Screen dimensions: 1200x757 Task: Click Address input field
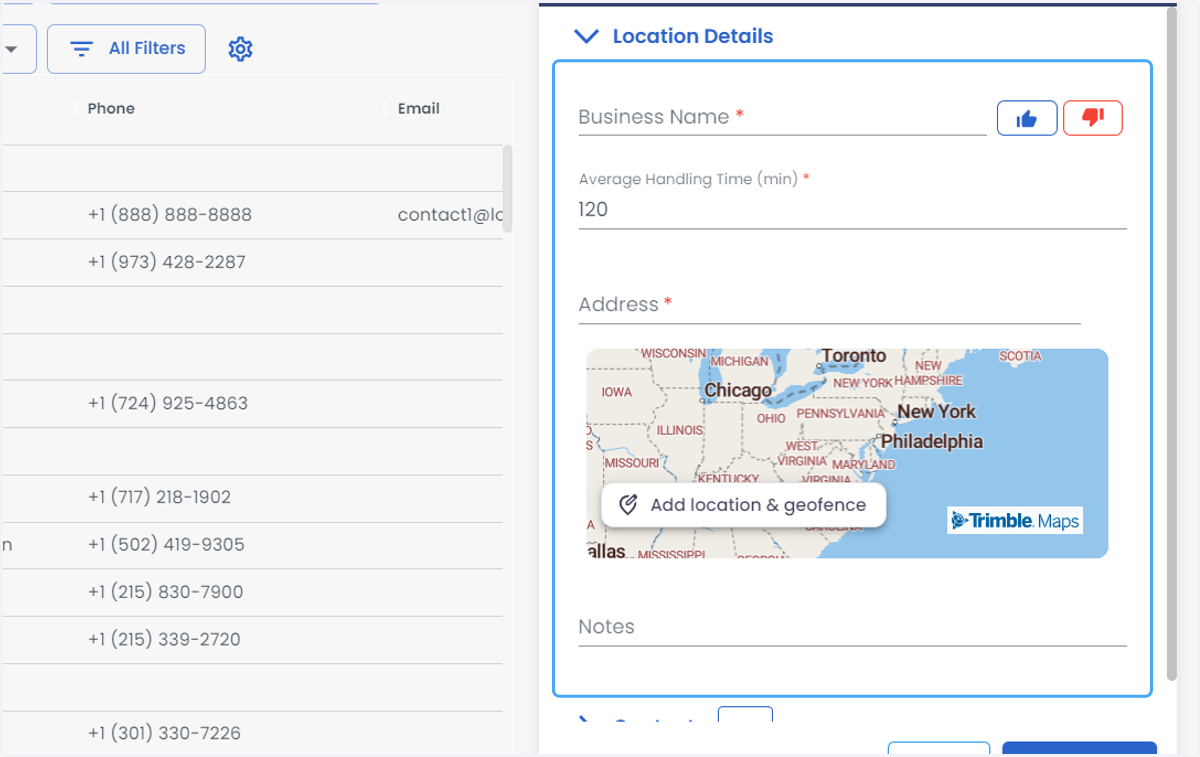click(x=829, y=305)
